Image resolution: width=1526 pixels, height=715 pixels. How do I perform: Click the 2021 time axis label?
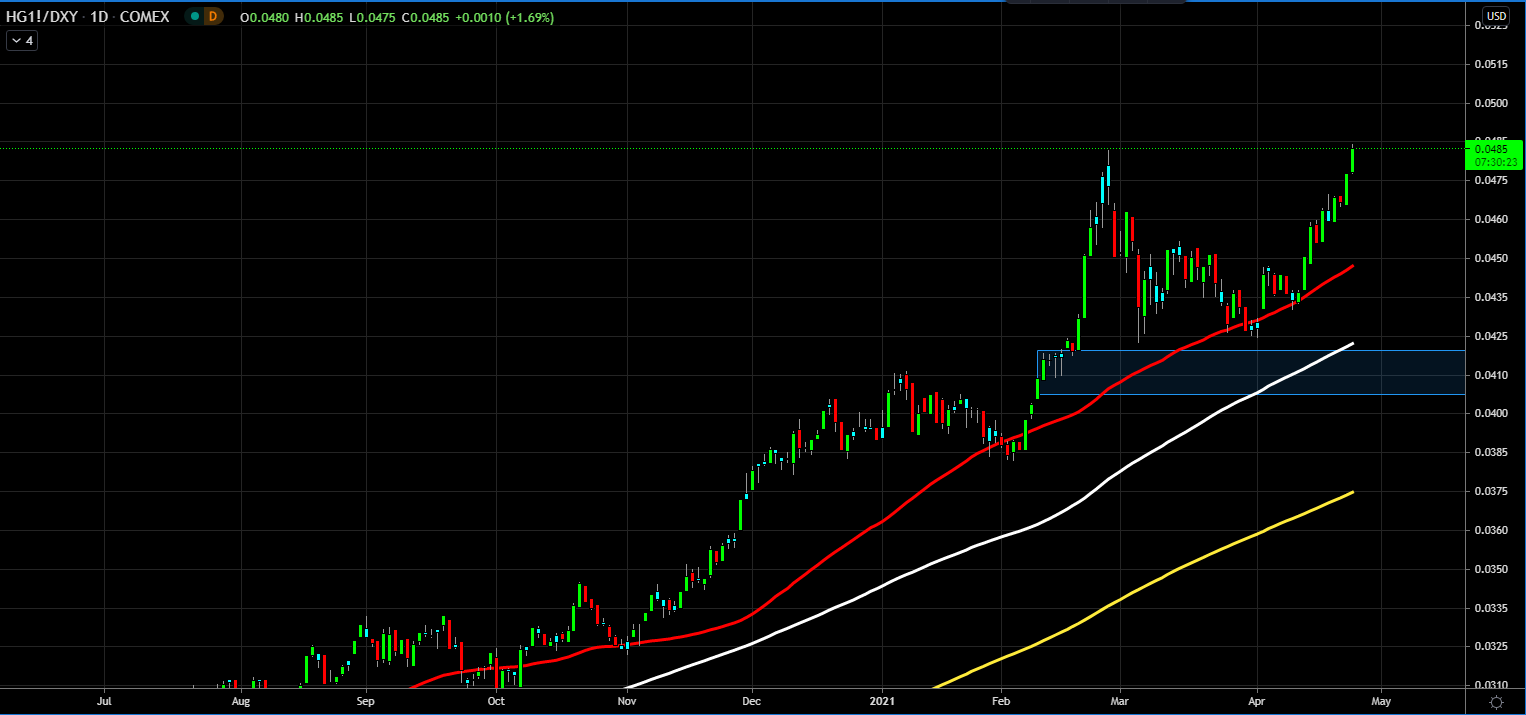pyautogui.click(x=883, y=702)
